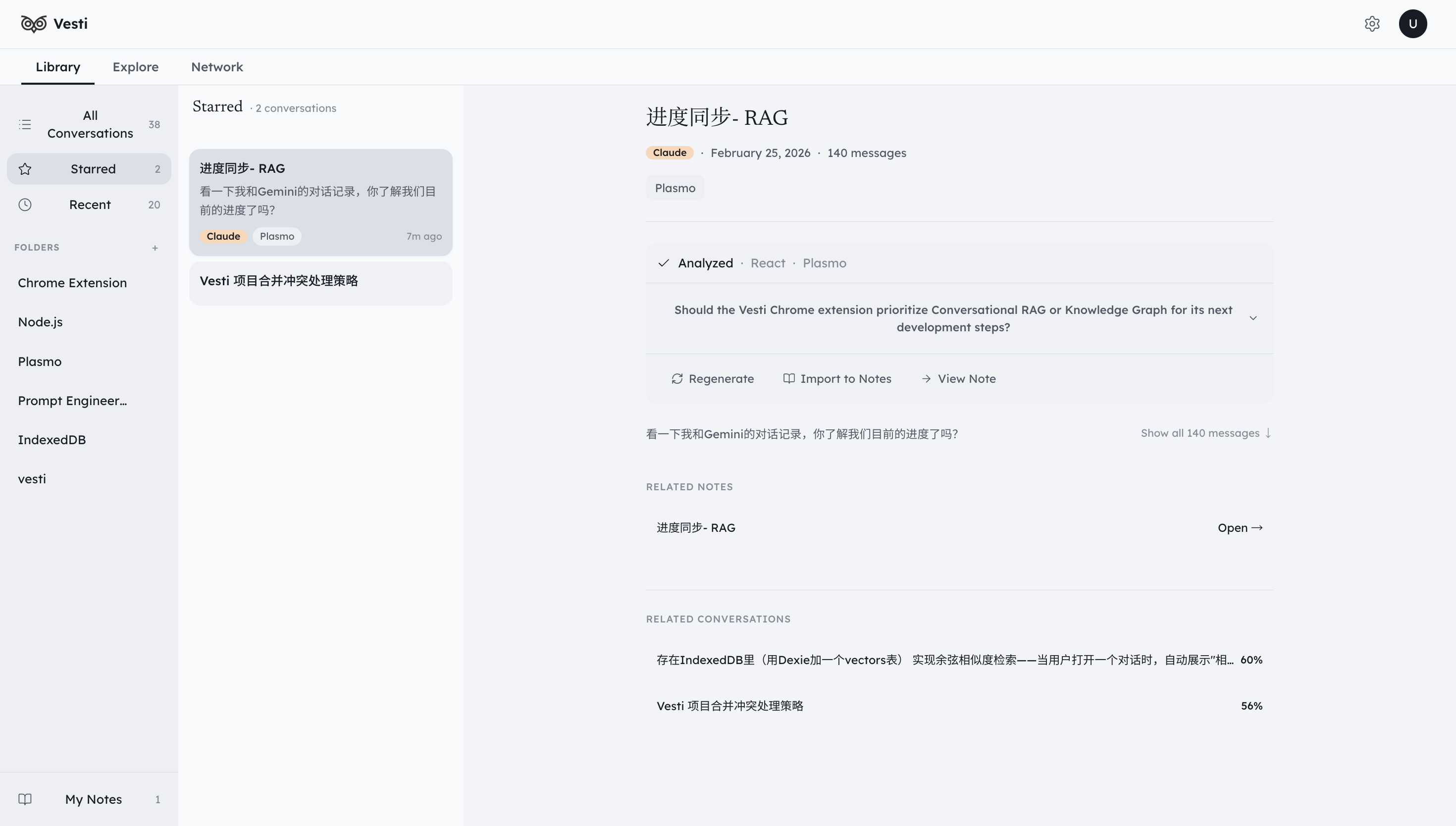Click Import to Notes label

point(846,379)
